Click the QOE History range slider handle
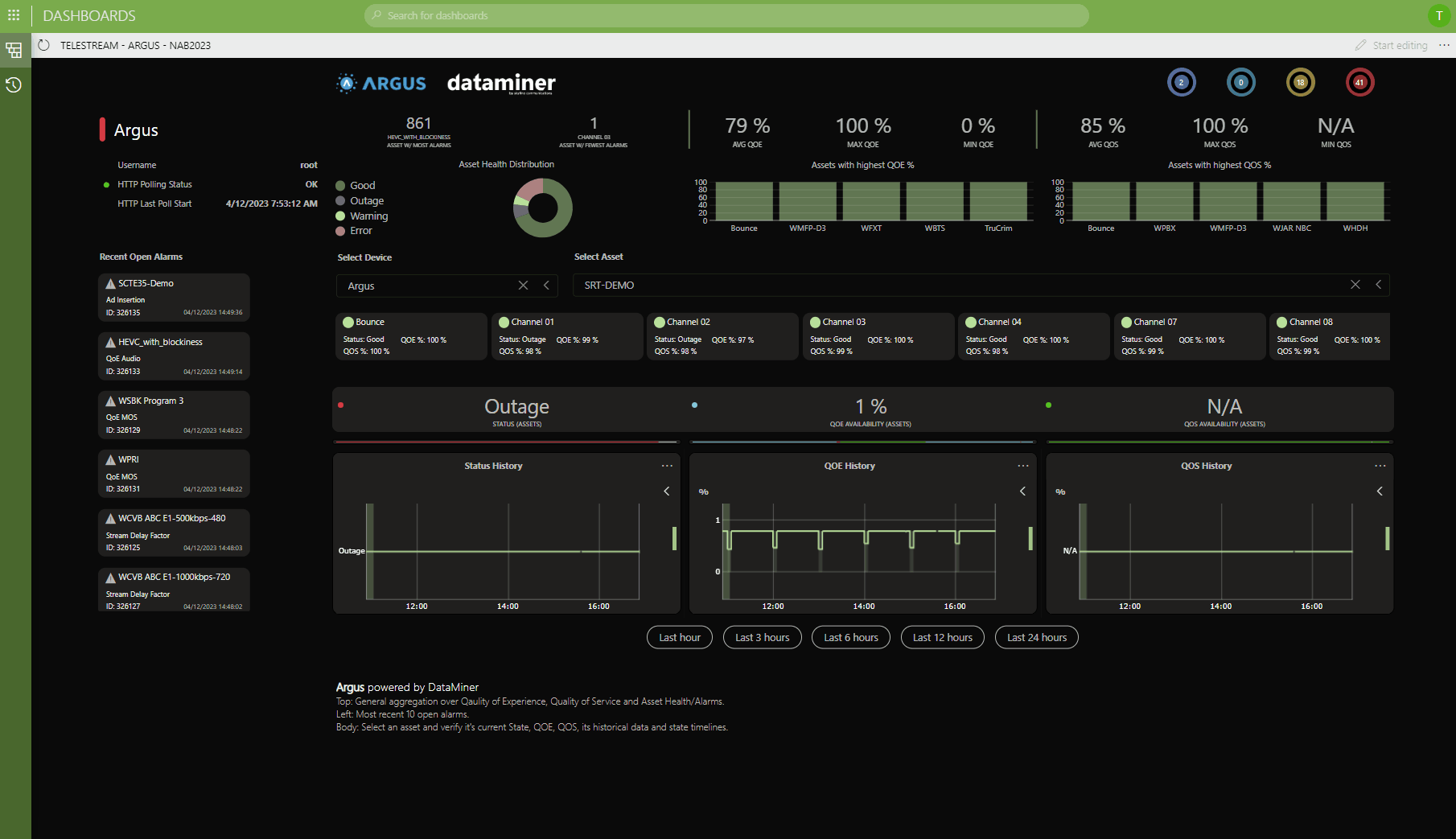This screenshot has width=1456, height=839. pos(1030,539)
